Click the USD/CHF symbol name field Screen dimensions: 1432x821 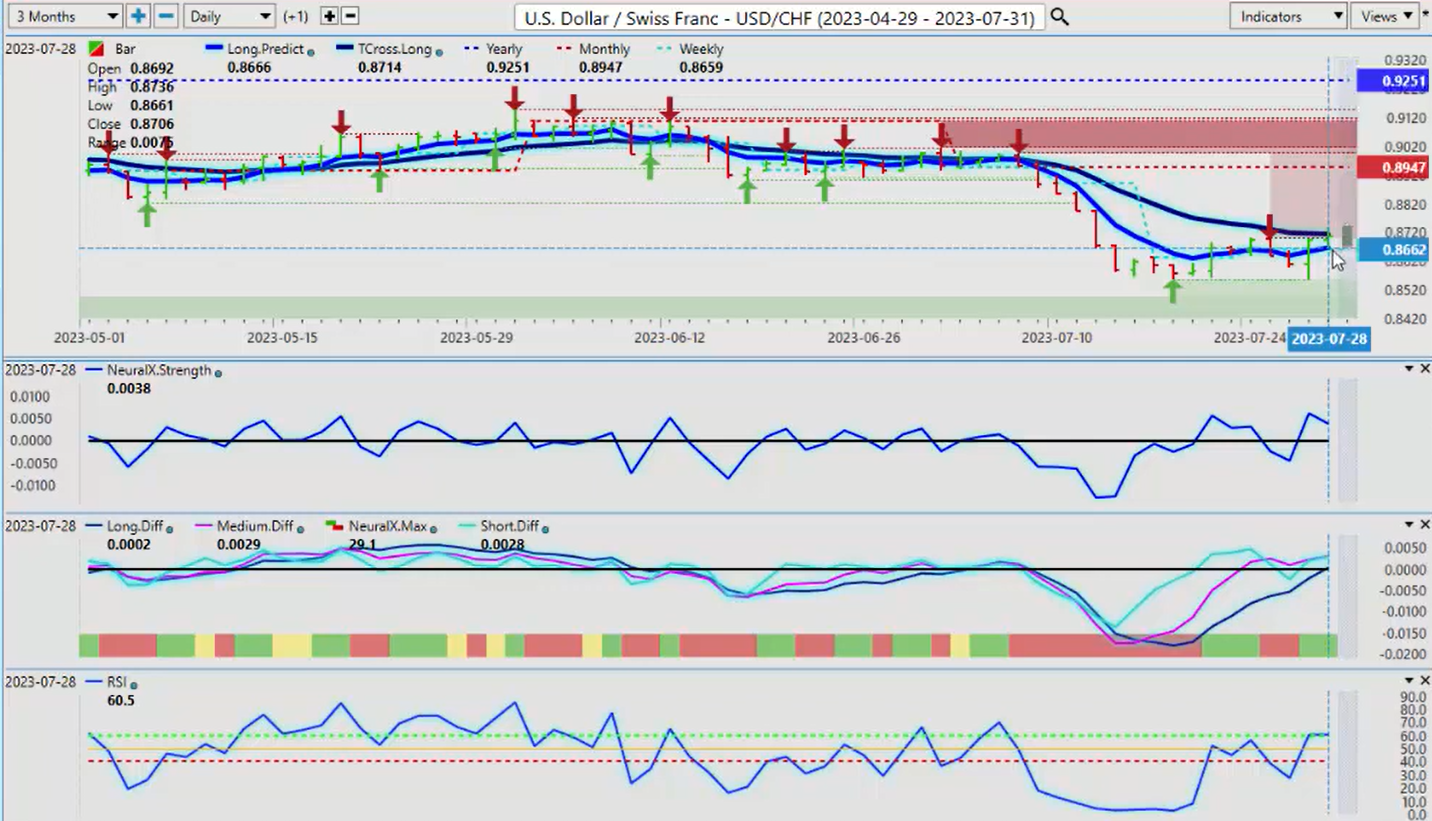(779, 17)
